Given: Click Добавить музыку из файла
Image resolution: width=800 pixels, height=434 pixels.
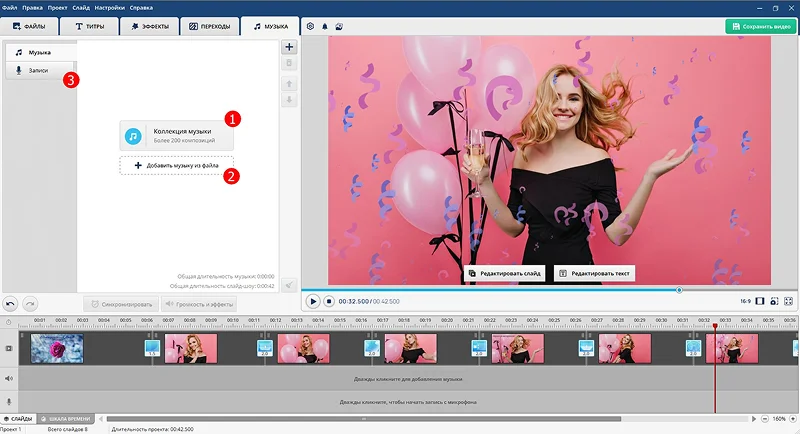Looking at the screenshot, I should pyautogui.click(x=177, y=165).
